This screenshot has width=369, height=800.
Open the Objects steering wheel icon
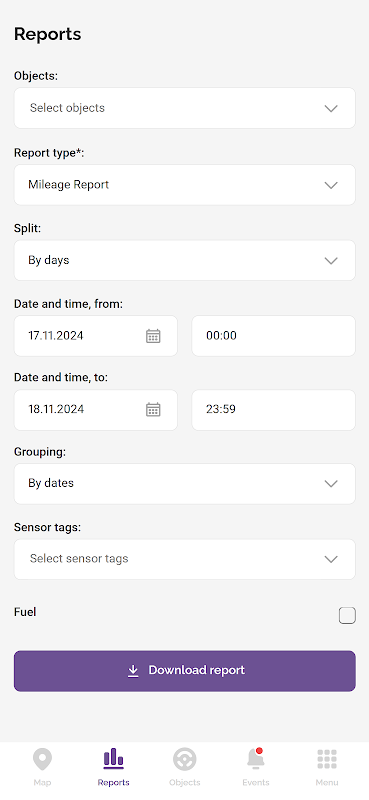185,759
